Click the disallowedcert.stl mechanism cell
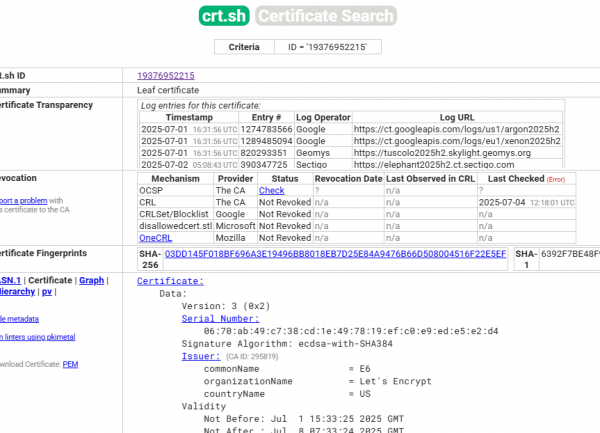 (x=175, y=226)
